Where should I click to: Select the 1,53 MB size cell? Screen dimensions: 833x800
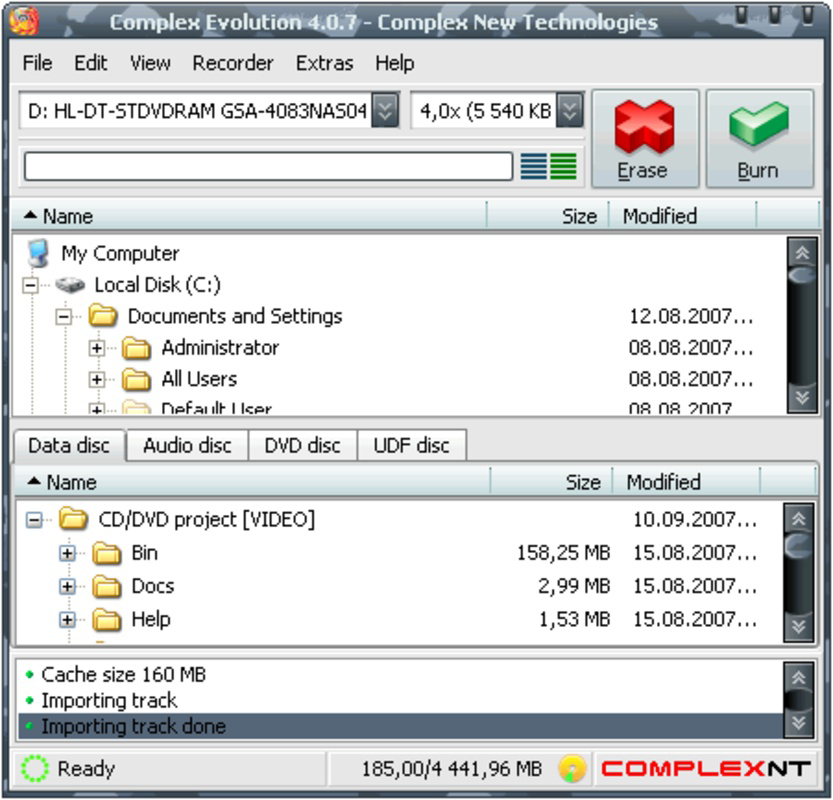[x=574, y=619]
